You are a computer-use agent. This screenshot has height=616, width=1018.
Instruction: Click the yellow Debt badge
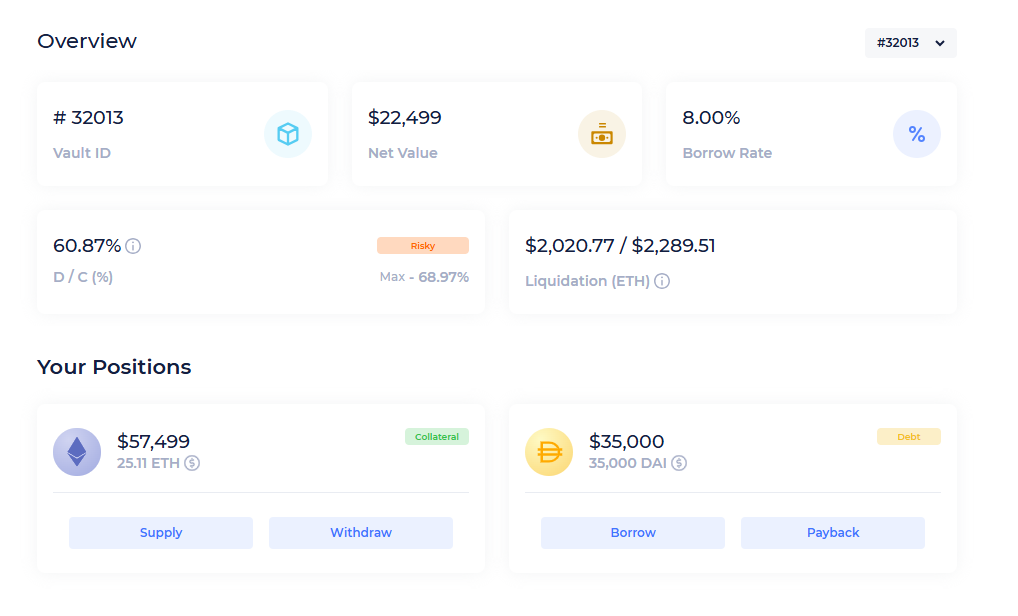[x=908, y=437]
